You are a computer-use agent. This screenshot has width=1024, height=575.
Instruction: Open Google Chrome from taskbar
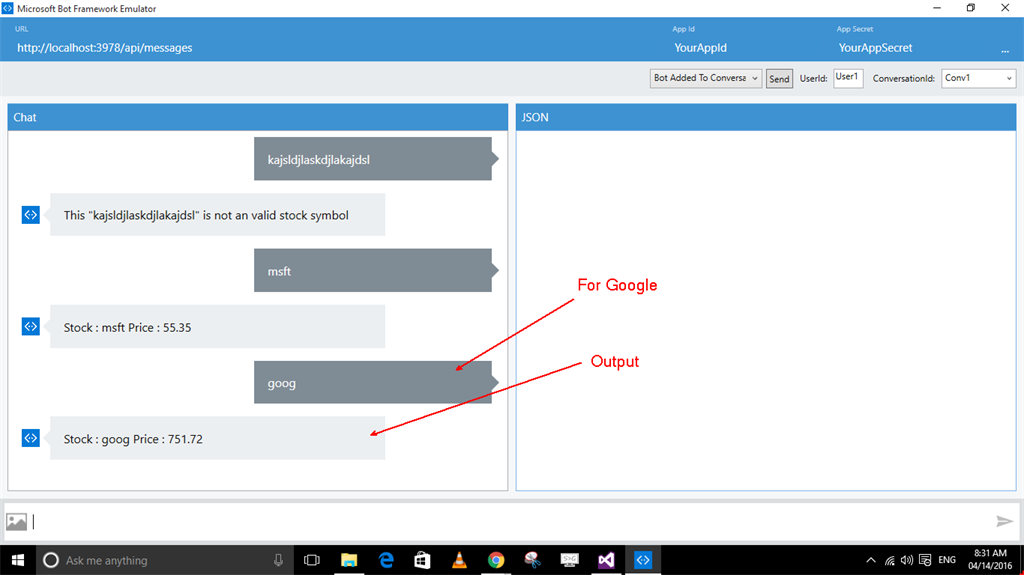pos(496,560)
